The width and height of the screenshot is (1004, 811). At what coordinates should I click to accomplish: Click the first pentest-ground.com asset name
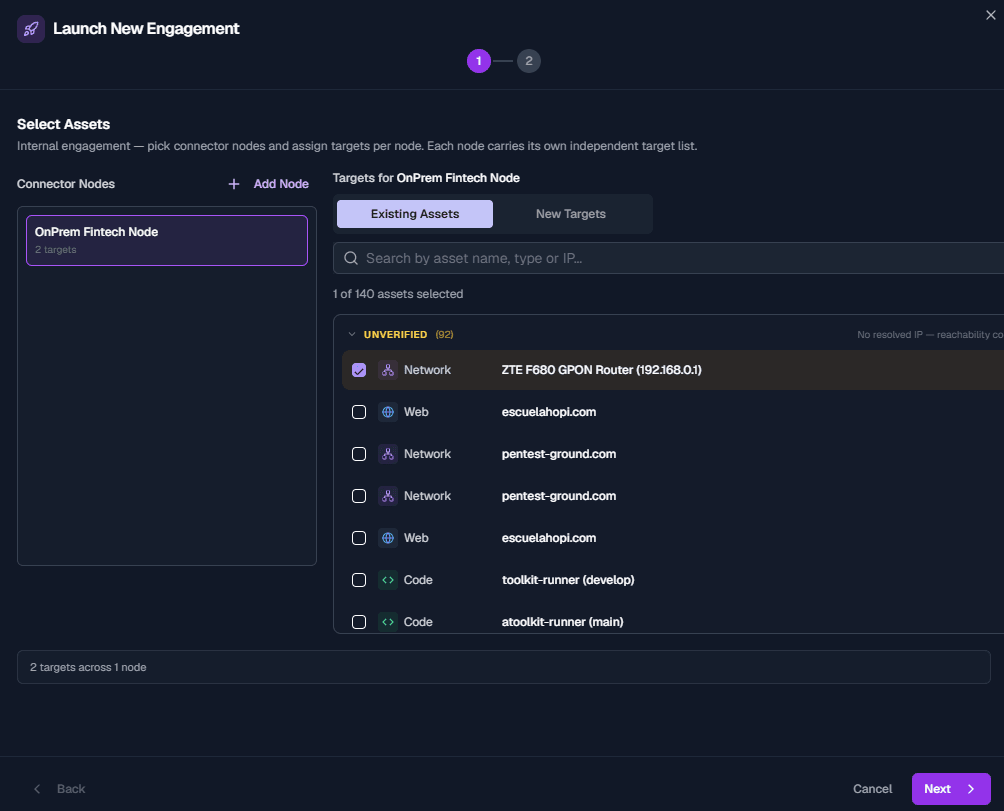tap(558, 454)
